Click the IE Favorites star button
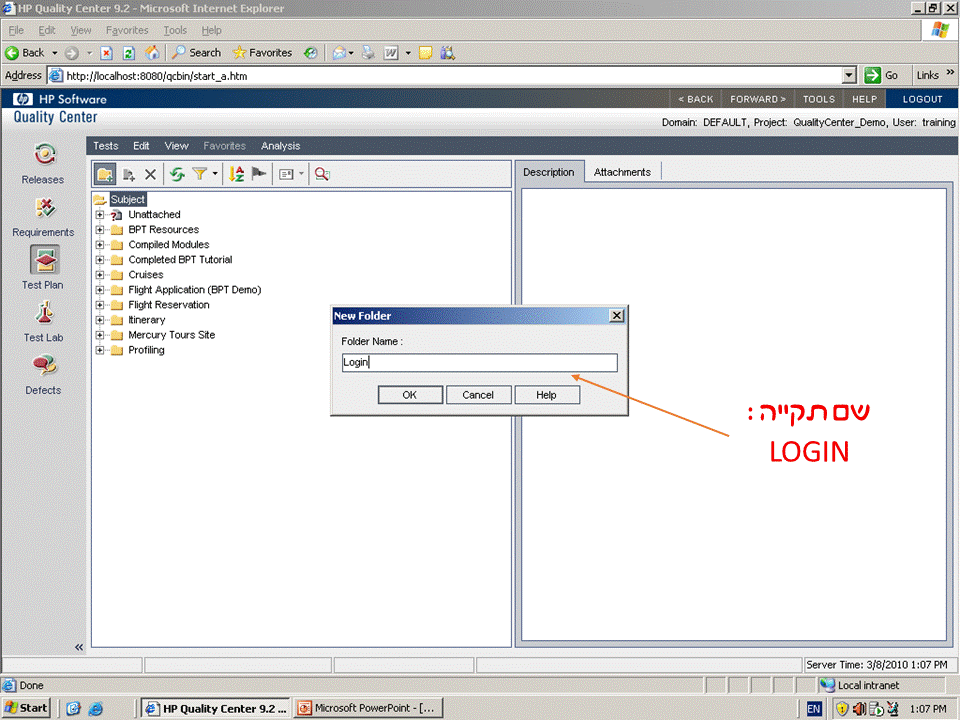Image resolution: width=960 pixels, height=720 pixels. pyautogui.click(x=262, y=53)
